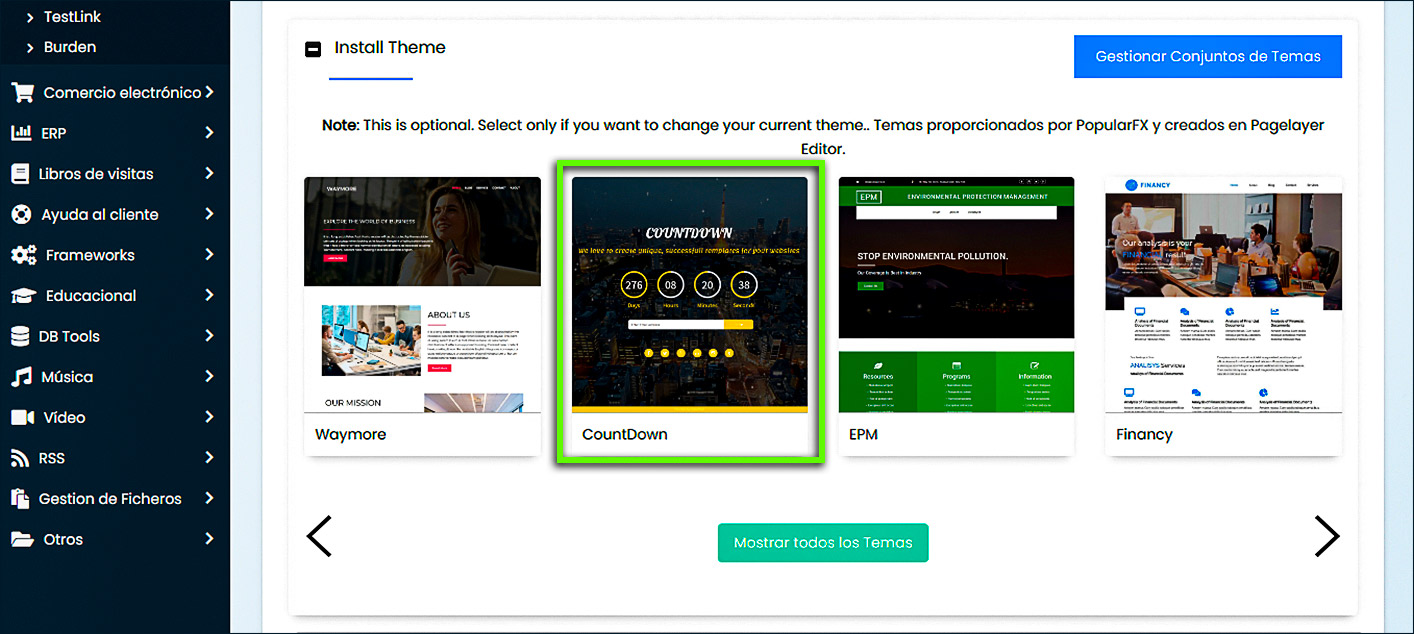Click the Ayuda al cliente lifebuoy icon
Viewport: 1414px width, 634px height.
point(21,215)
